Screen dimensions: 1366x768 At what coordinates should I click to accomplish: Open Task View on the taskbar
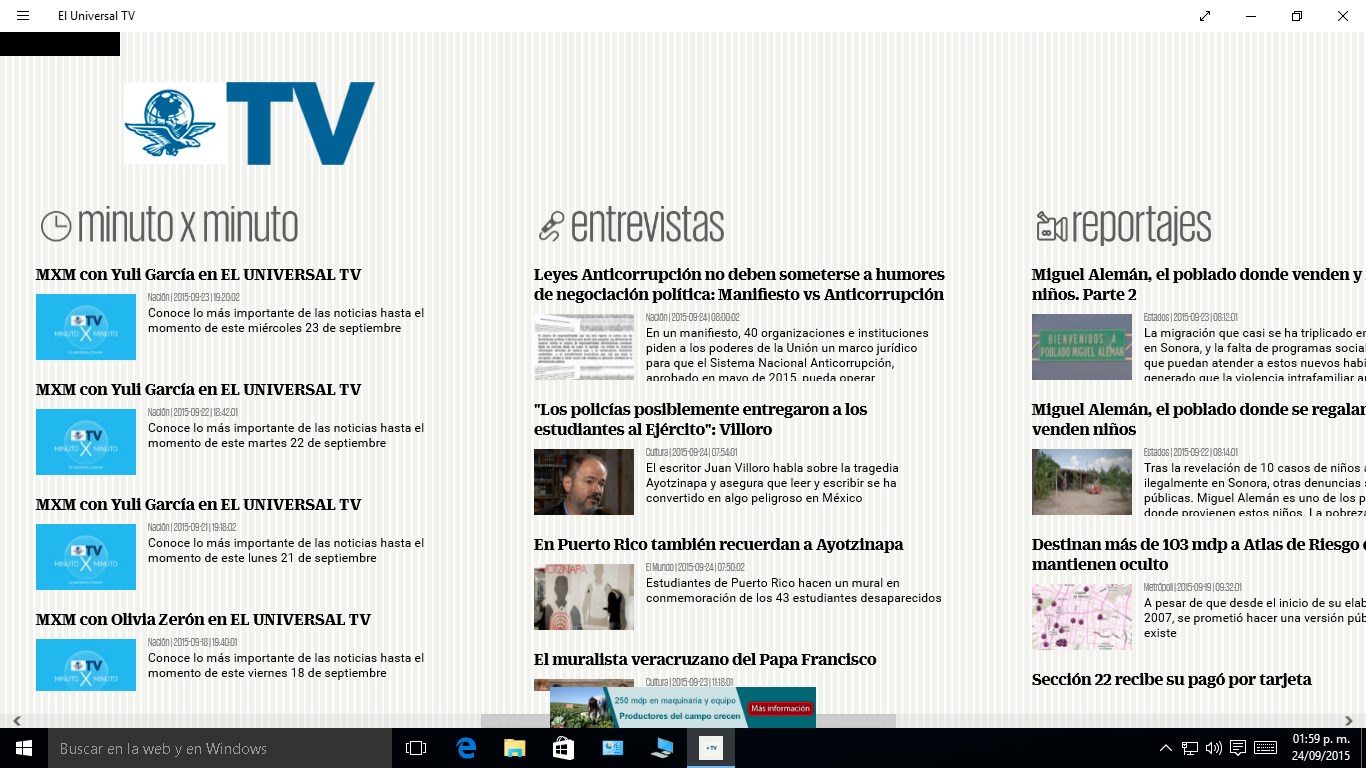[x=416, y=748]
